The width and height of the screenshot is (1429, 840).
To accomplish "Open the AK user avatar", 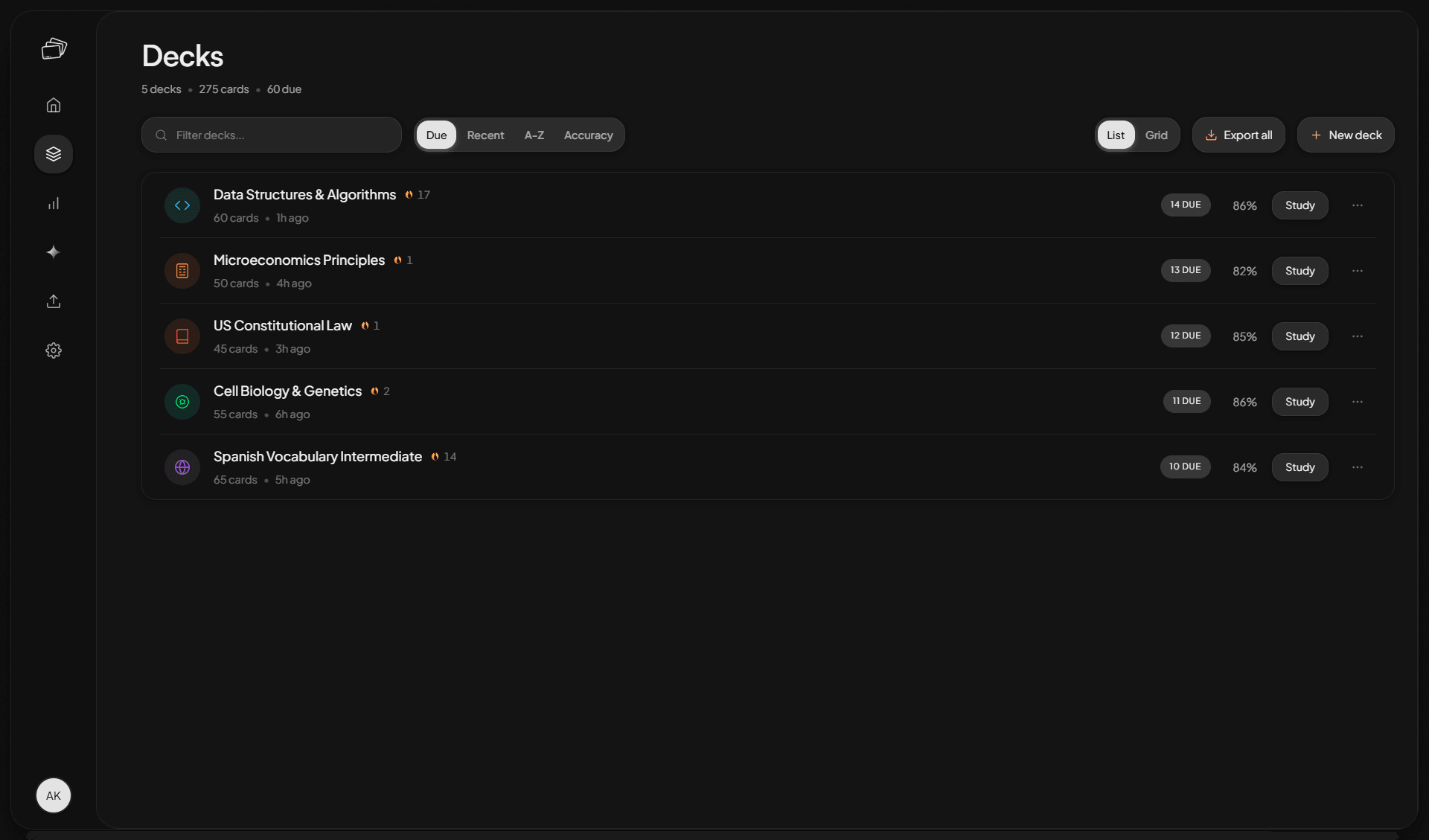I will coord(54,795).
